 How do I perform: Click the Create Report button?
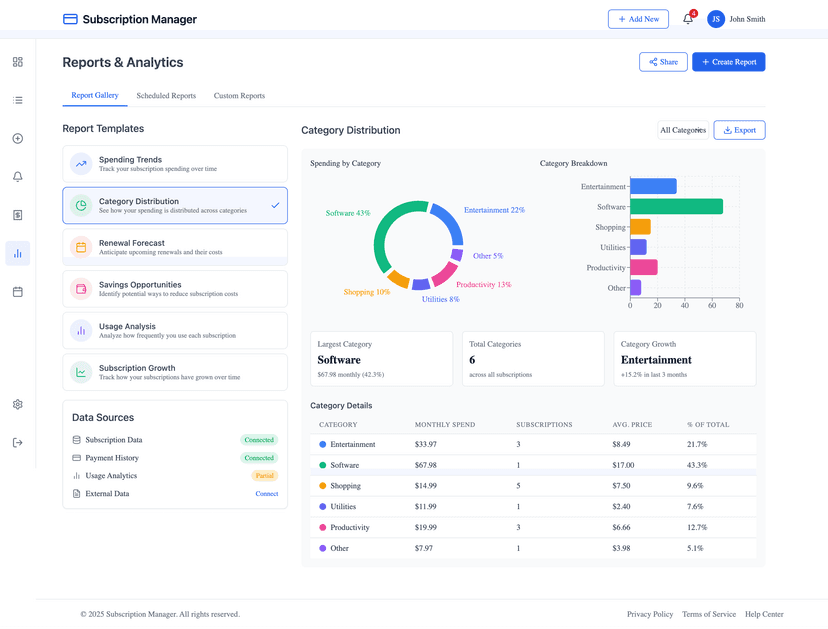[x=728, y=62]
